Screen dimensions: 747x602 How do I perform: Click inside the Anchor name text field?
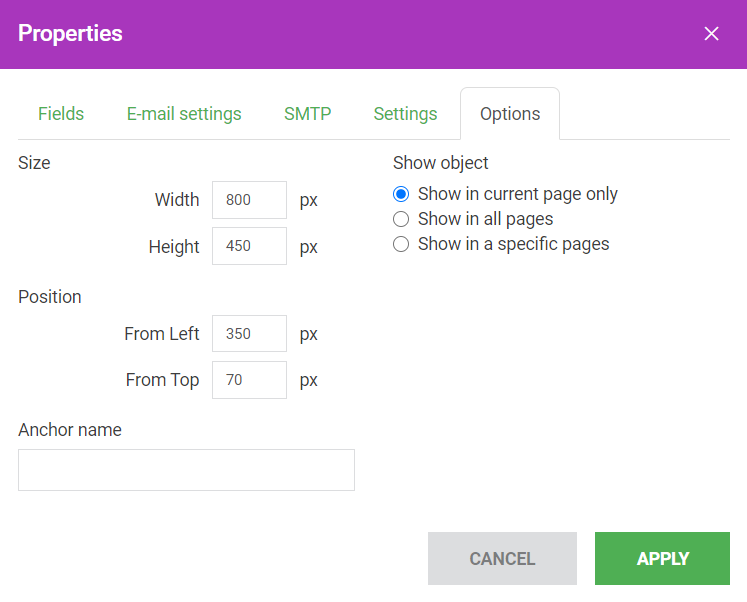(186, 470)
